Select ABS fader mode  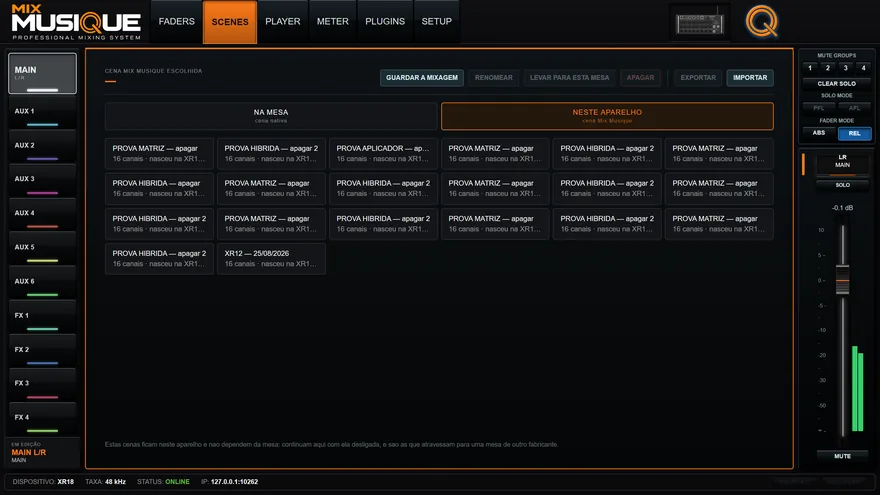(x=819, y=134)
